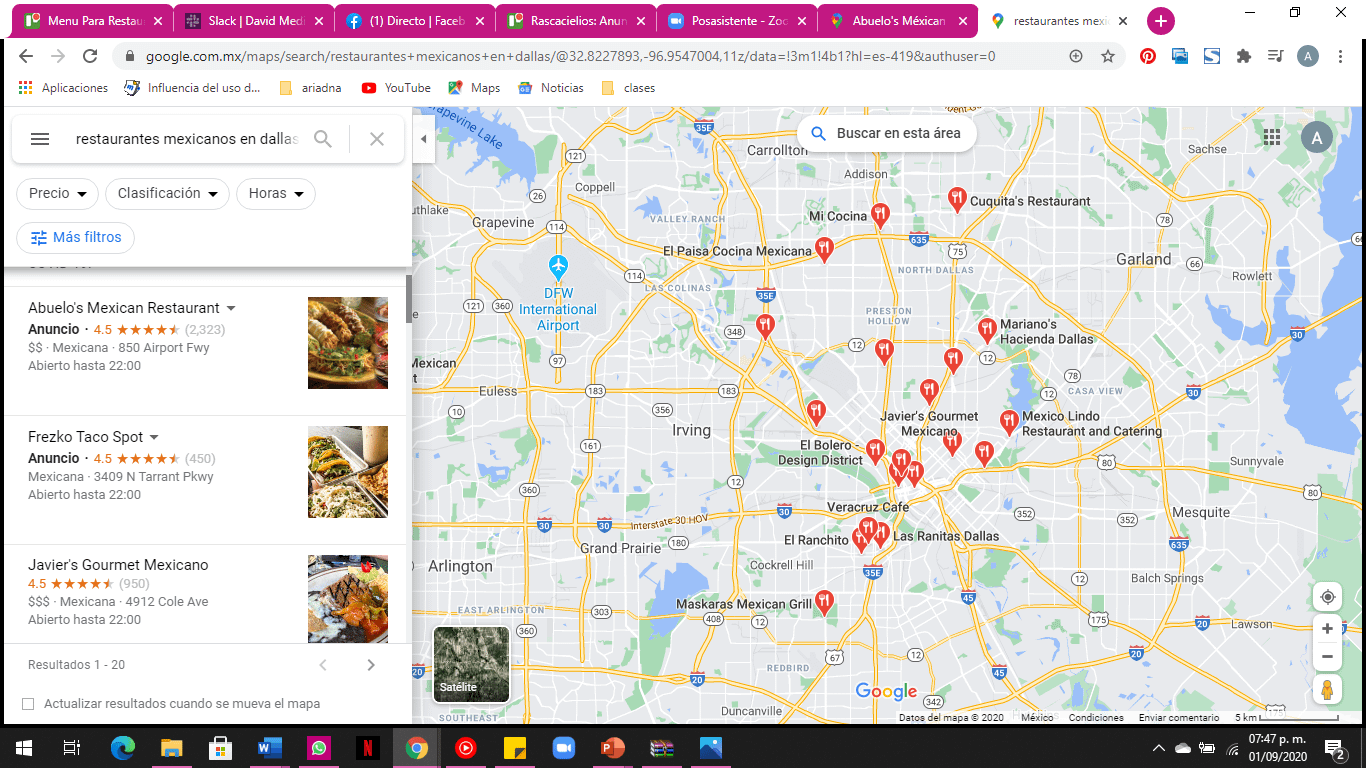1366x768 pixels.
Task: Click the Mariano's Hacienda Dallas pin
Action: [987, 330]
